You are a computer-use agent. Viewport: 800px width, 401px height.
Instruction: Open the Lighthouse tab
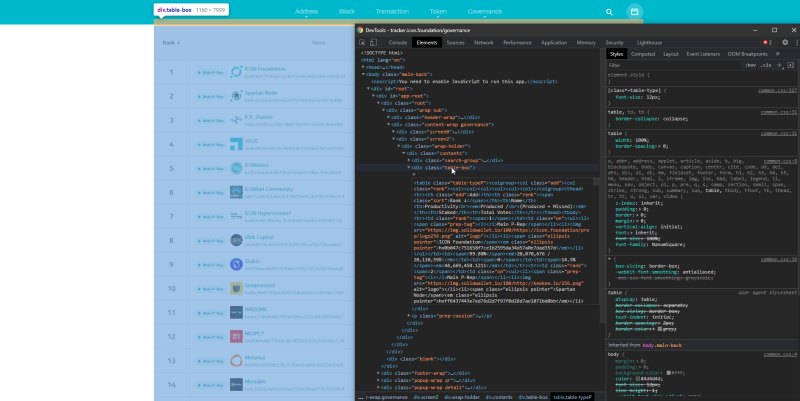[649, 42]
